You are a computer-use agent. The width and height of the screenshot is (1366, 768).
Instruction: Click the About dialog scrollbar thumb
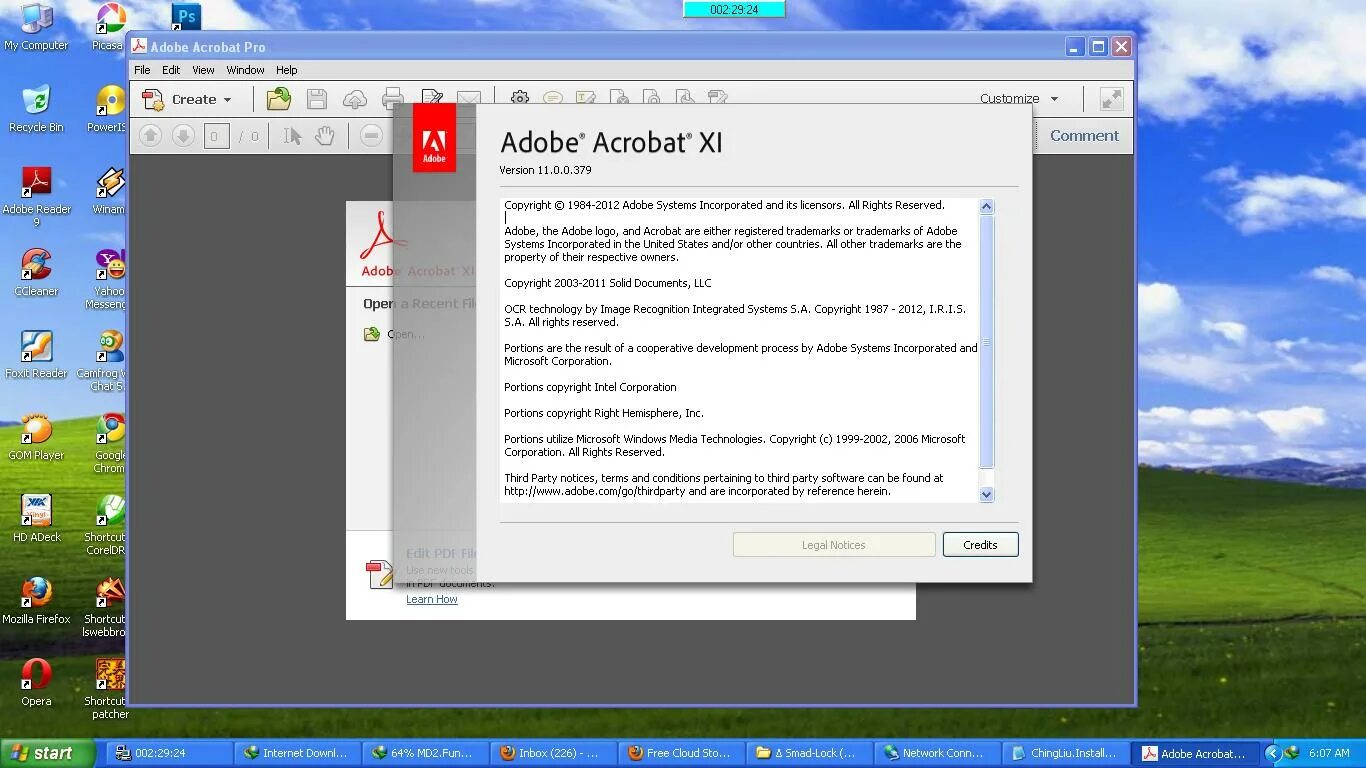point(986,342)
